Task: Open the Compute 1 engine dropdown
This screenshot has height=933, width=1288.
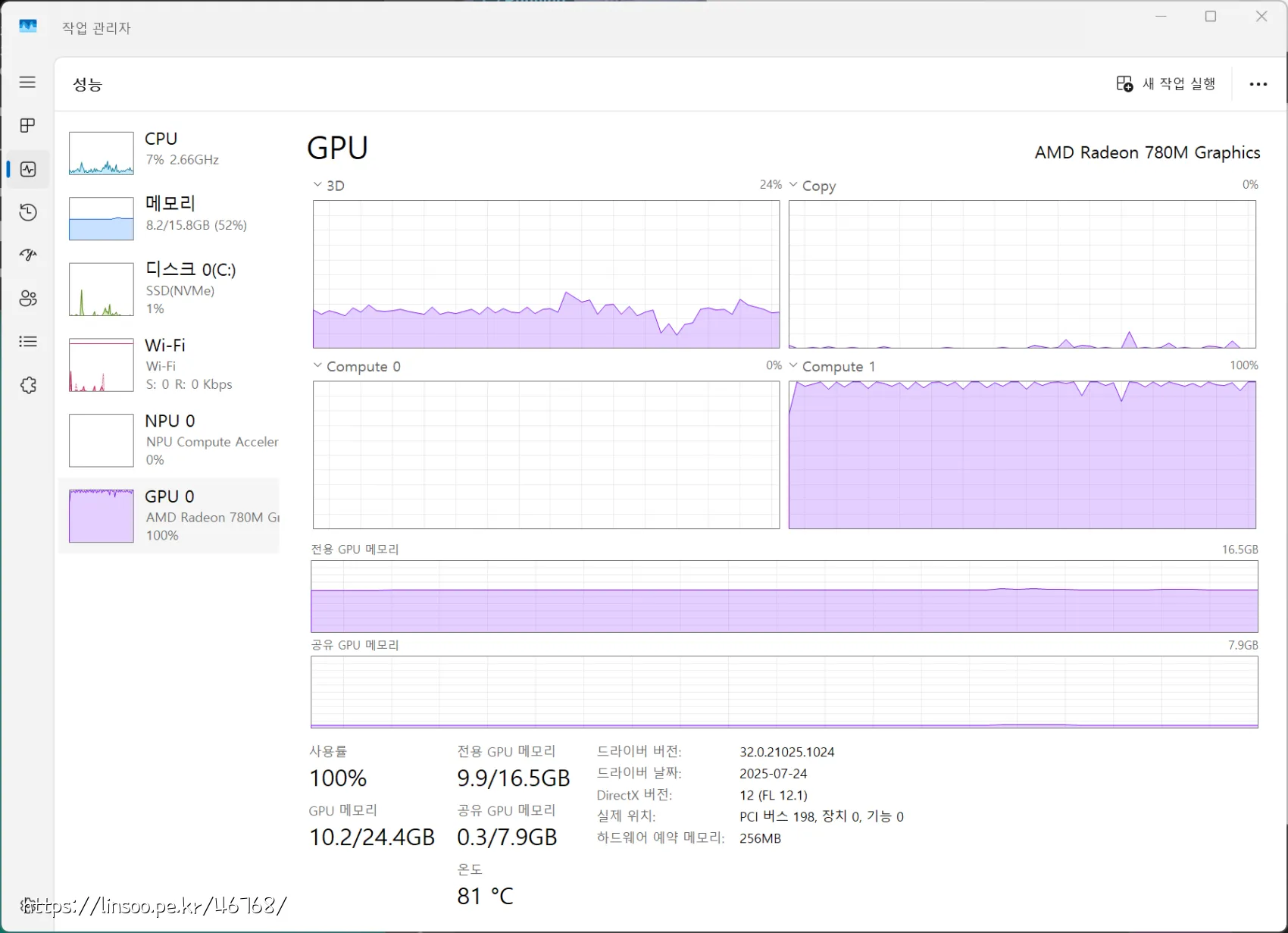Action: pyautogui.click(x=793, y=365)
